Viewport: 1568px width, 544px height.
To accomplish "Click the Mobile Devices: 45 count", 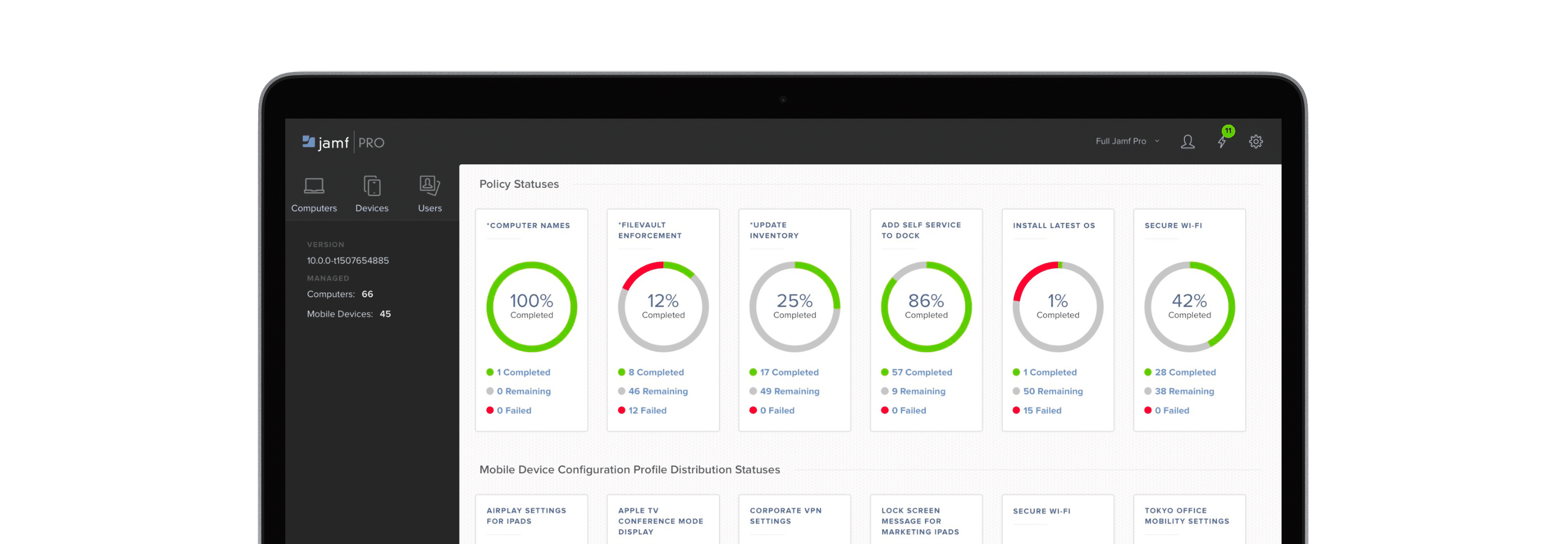I will (349, 314).
